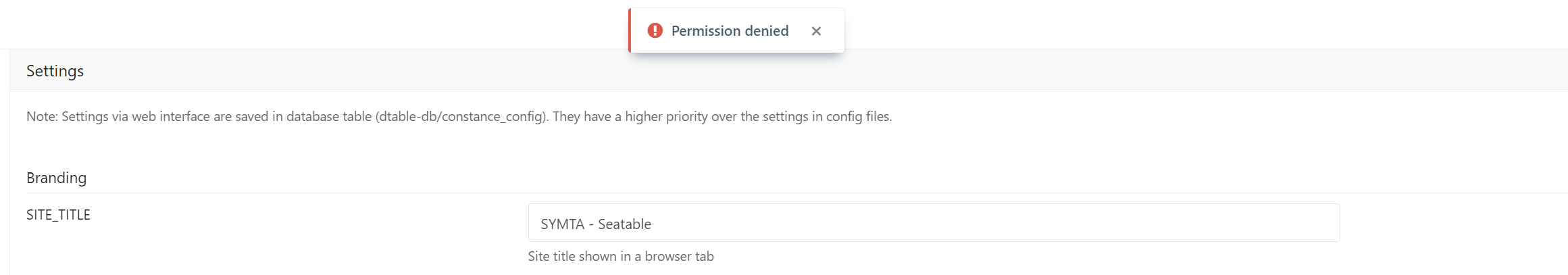Click the word "denied" in the alert
The image size is (1568, 275).
766,31
